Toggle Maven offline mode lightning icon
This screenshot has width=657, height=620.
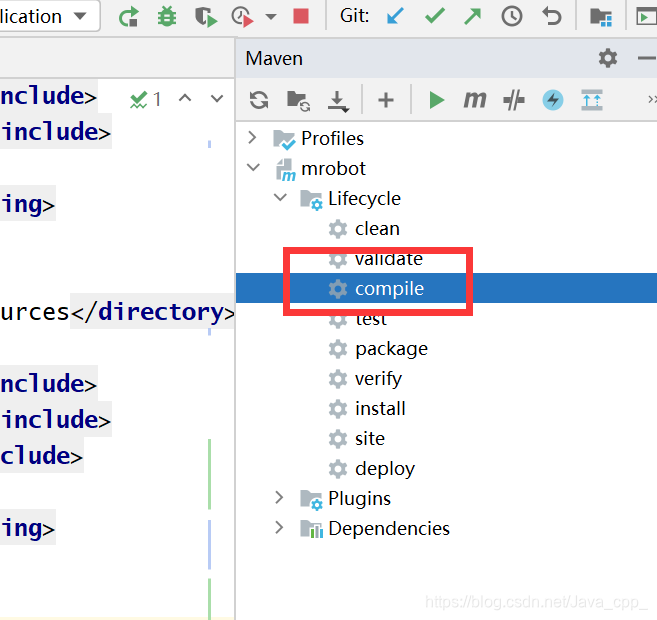pos(553,100)
